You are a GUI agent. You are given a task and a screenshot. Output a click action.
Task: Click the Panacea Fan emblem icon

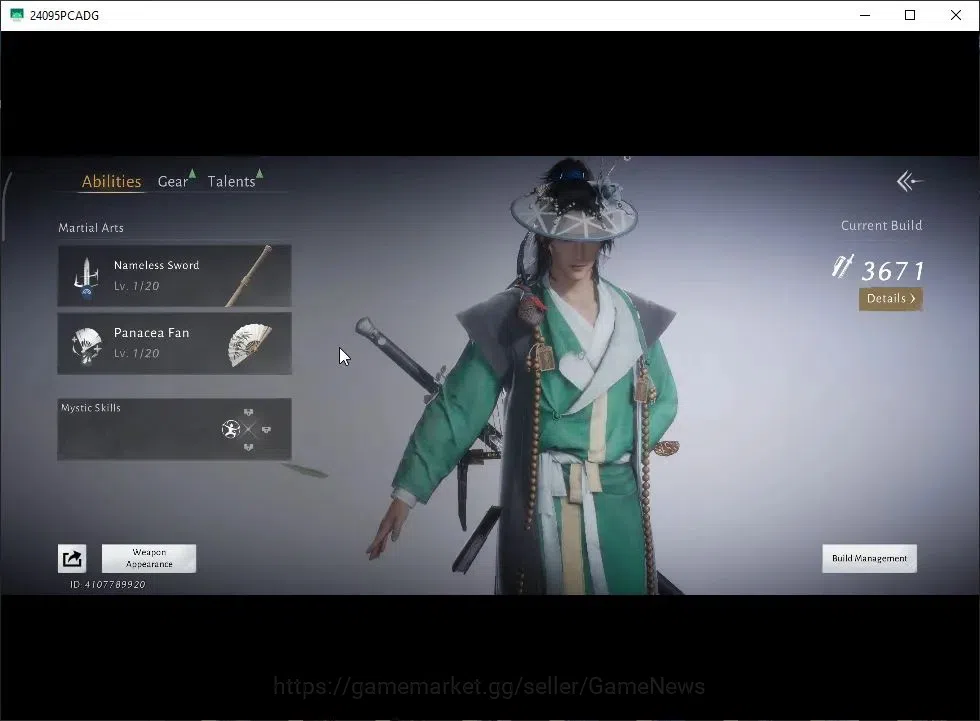[x=87, y=346]
